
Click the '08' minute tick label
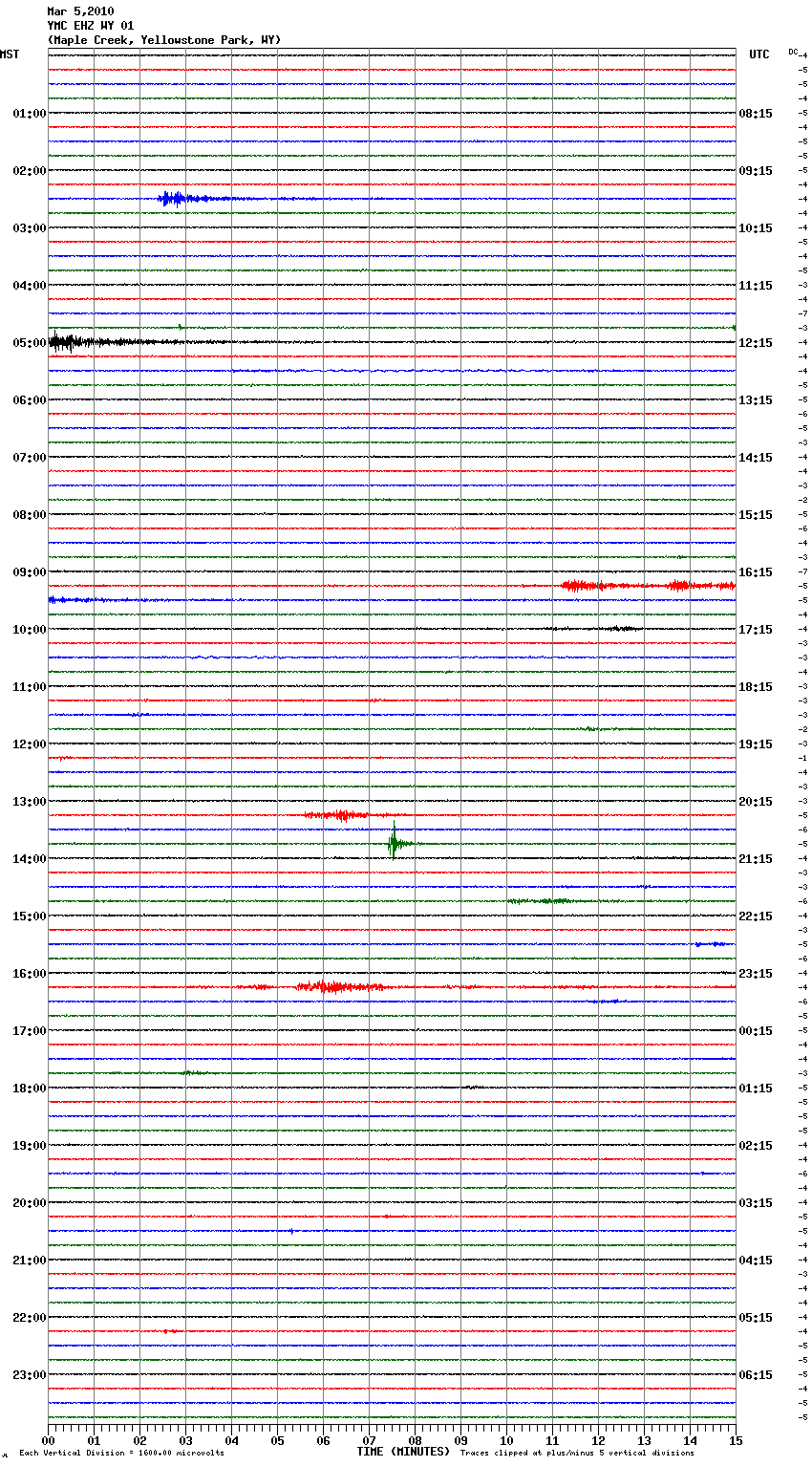(416, 1440)
